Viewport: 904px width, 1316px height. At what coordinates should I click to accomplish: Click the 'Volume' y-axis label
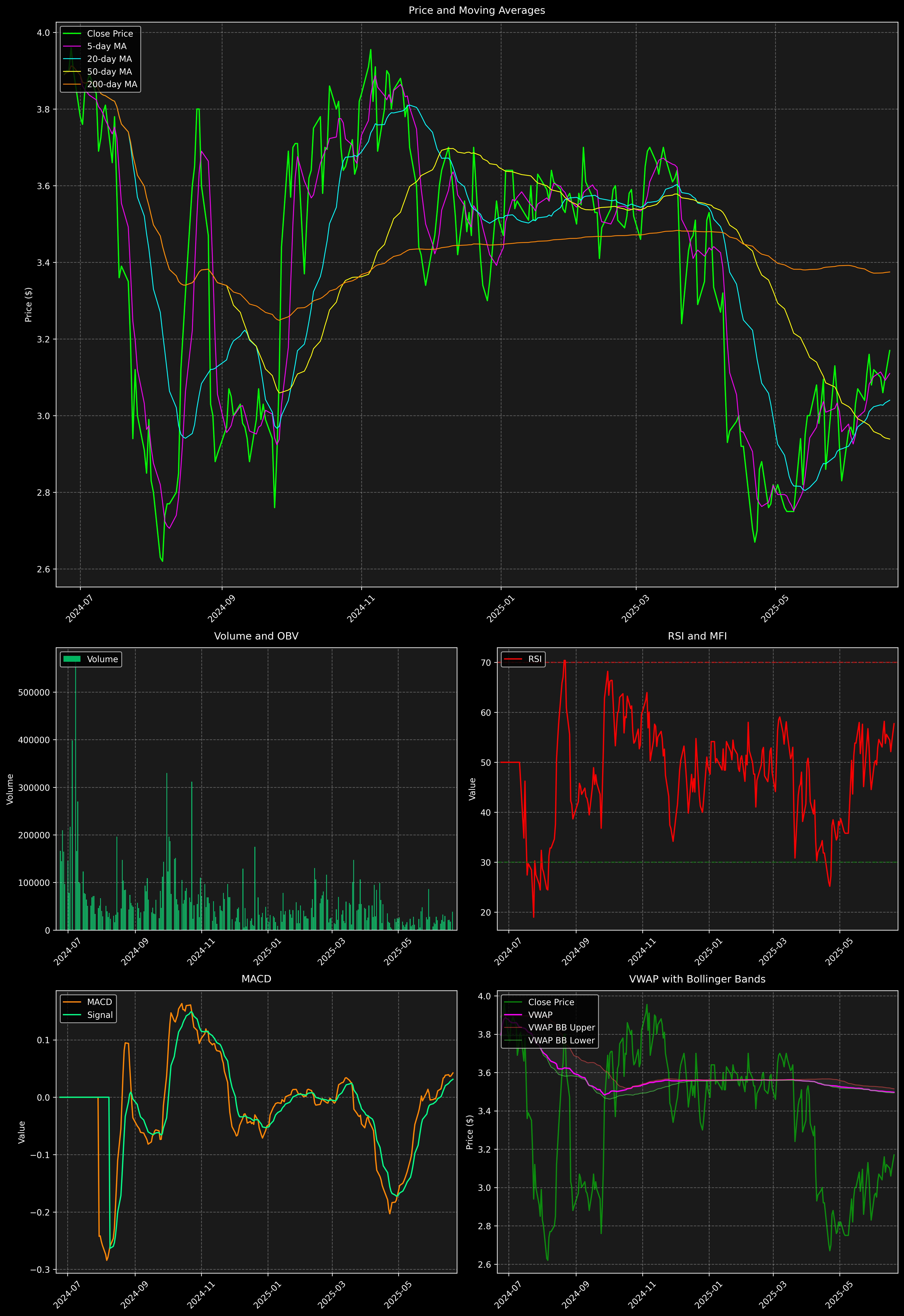pos(10,789)
